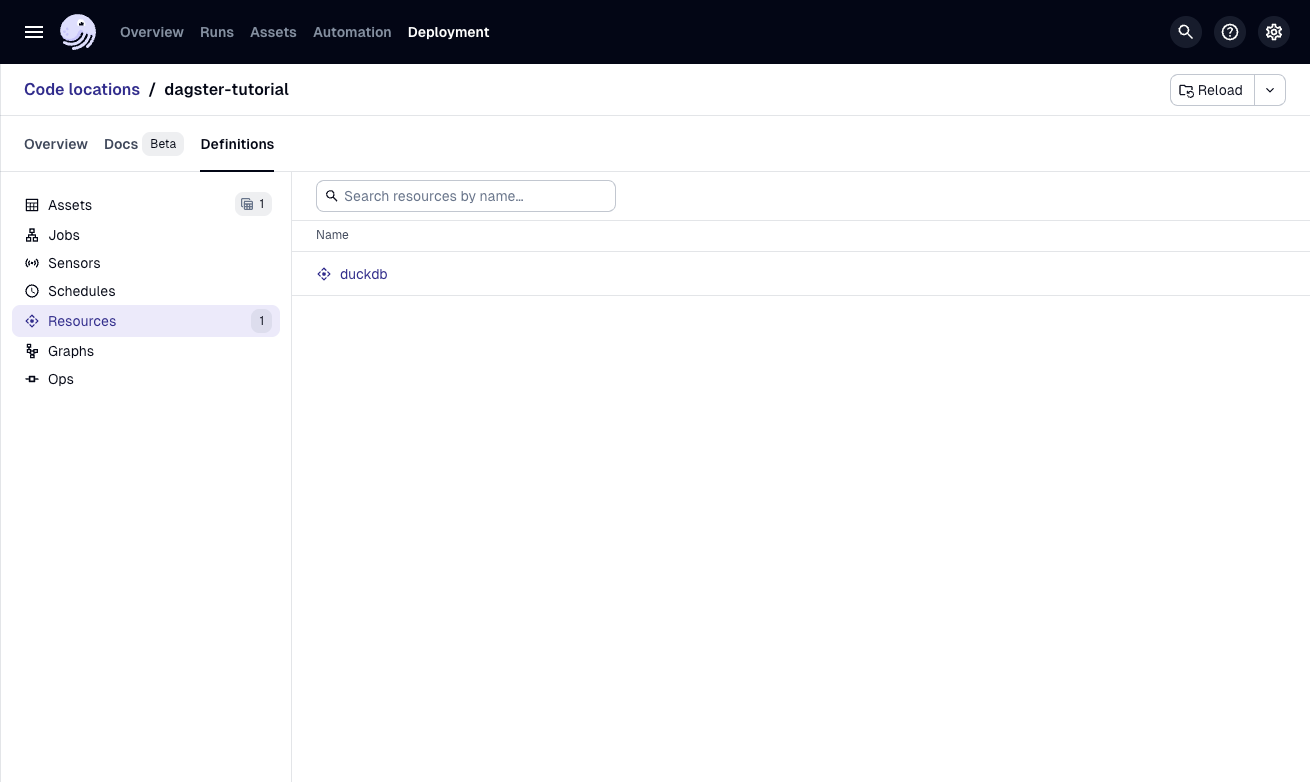
Task: Expand the Reload dropdown arrow
Action: (1270, 90)
